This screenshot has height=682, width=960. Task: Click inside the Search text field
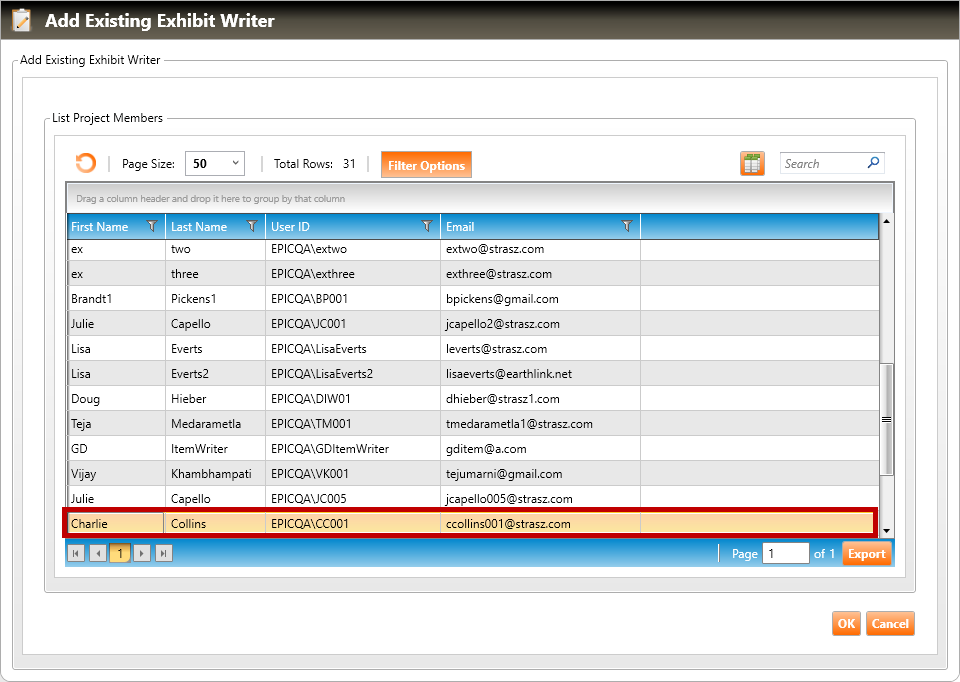(820, 164)
